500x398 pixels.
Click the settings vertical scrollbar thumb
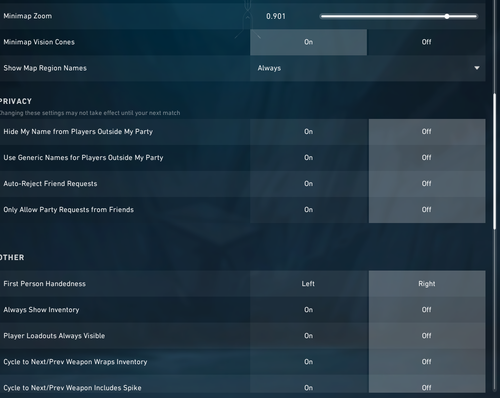pos(494,162)
